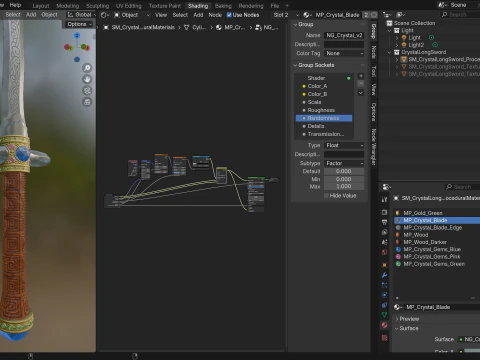480x360 pixels.
Task: Click the NG_ node group breadcrumb icon
Action: (258, 27)
